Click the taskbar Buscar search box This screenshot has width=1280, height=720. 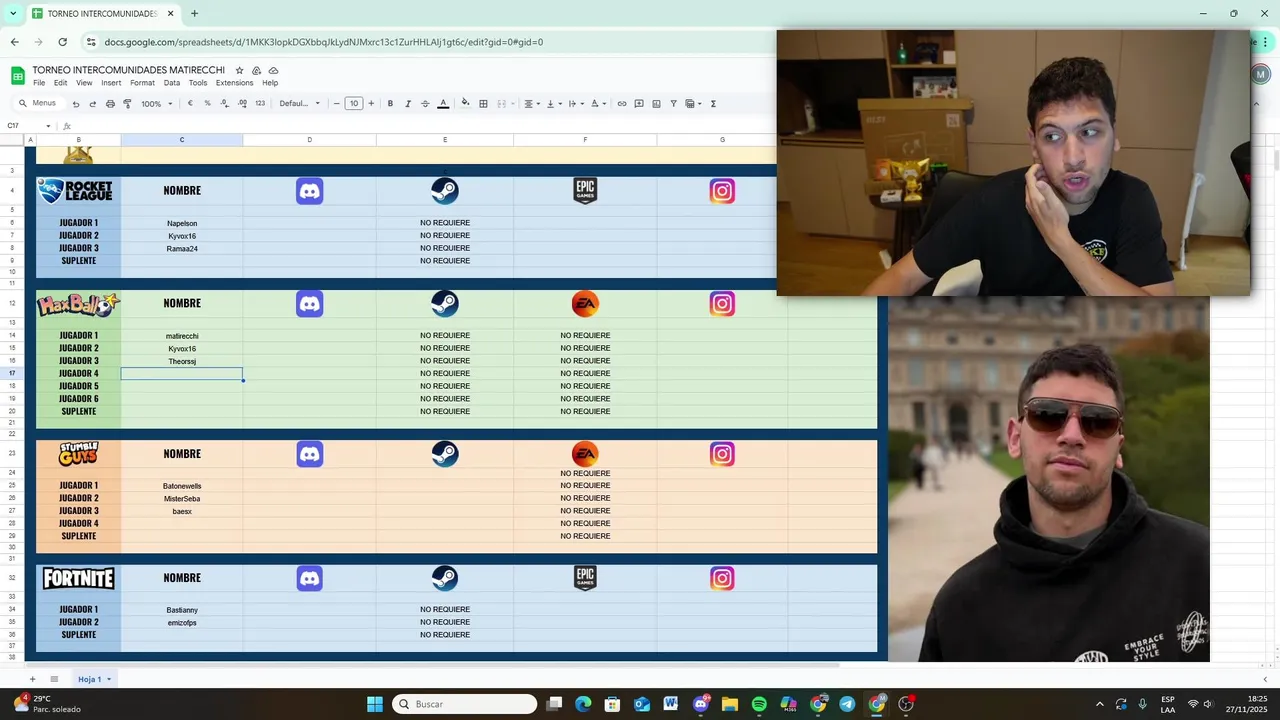tap(464, 704)
